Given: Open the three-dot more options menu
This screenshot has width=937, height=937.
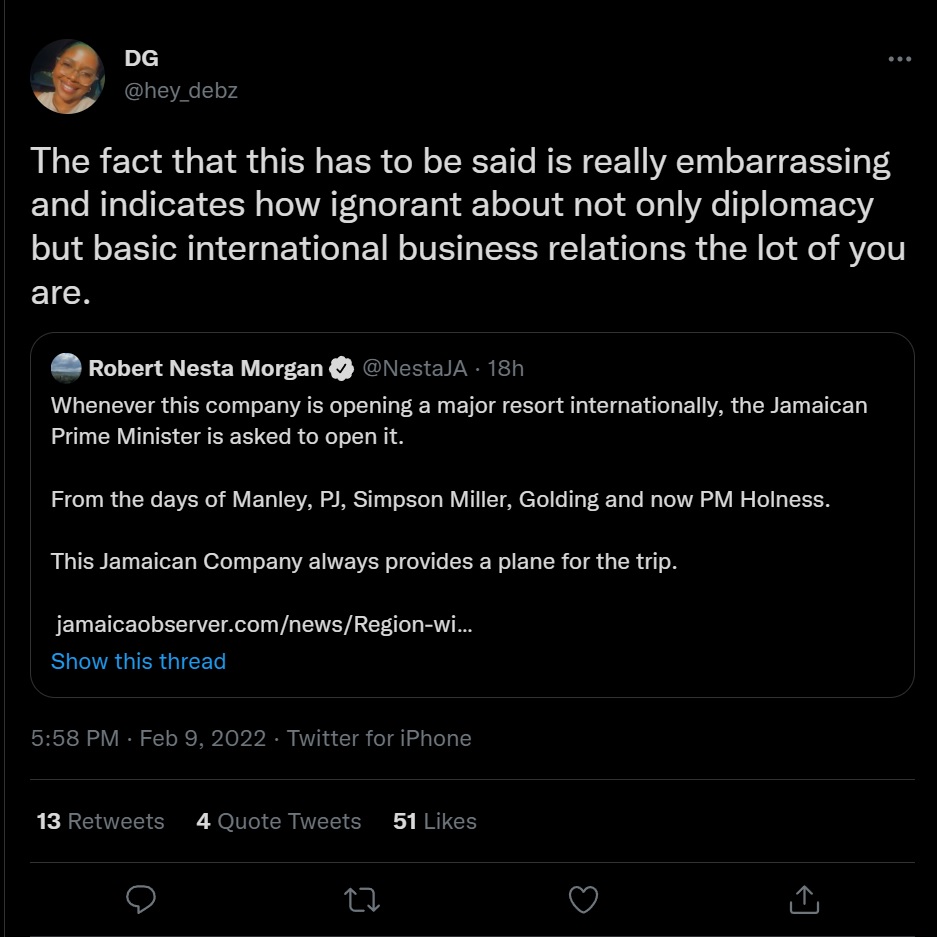Looking at the screenshot, I should pyautogui.click(x=900, y=60).
